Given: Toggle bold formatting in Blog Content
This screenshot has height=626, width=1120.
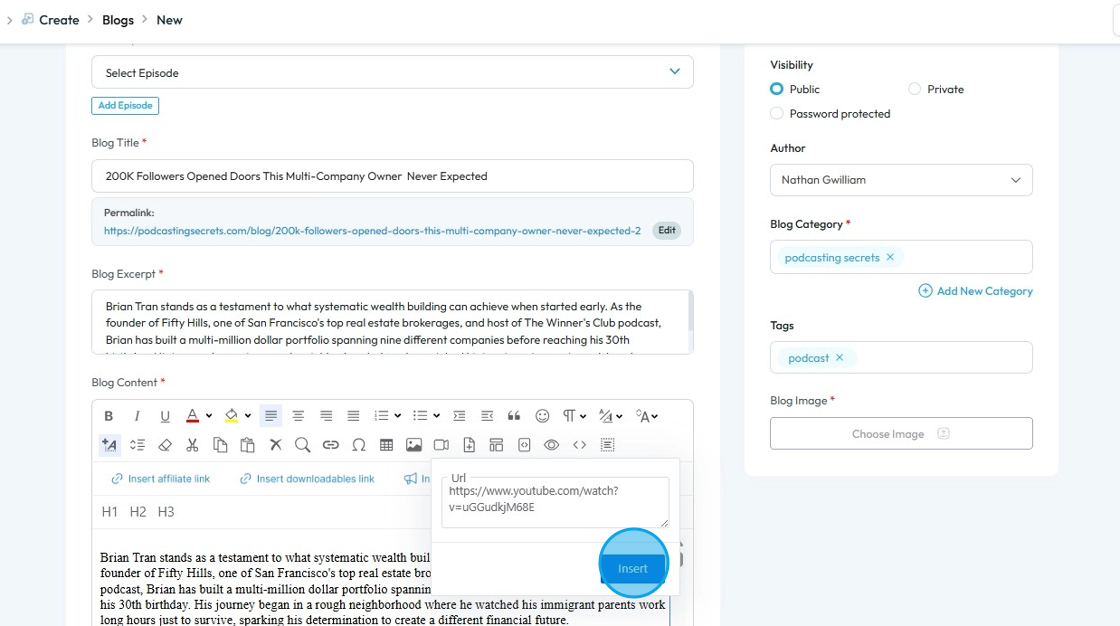Looking at the screenshot, I should (x=109, y=416).
